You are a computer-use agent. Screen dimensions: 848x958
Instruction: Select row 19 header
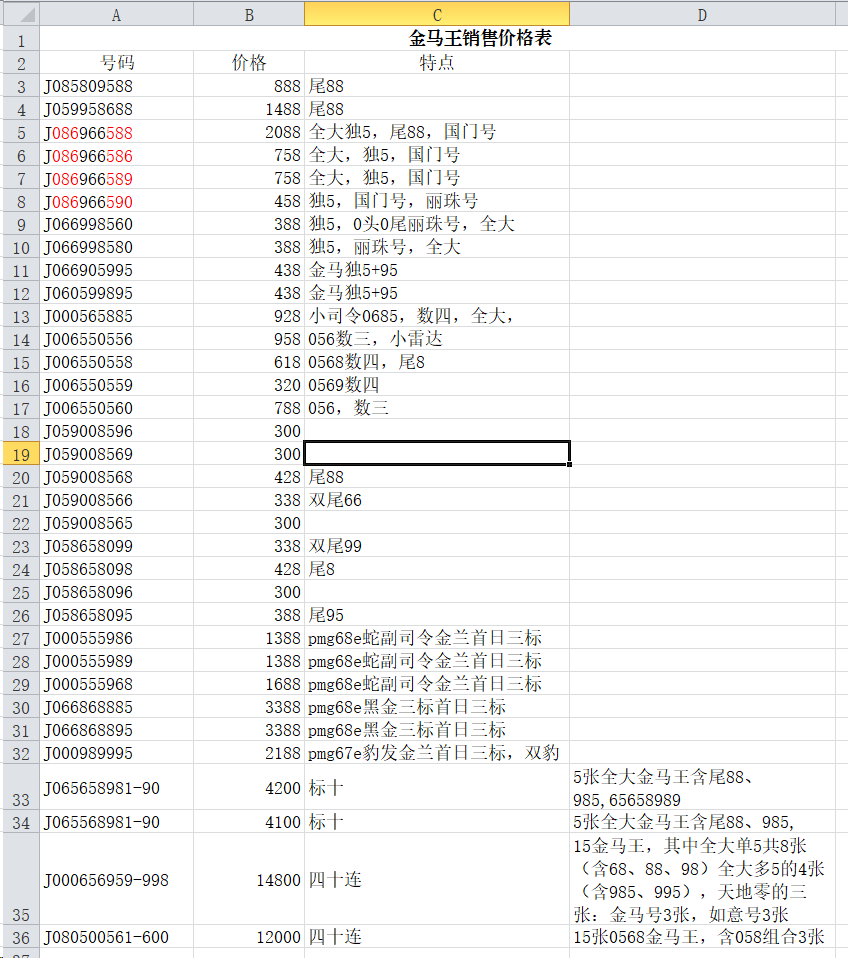(21, 454)
